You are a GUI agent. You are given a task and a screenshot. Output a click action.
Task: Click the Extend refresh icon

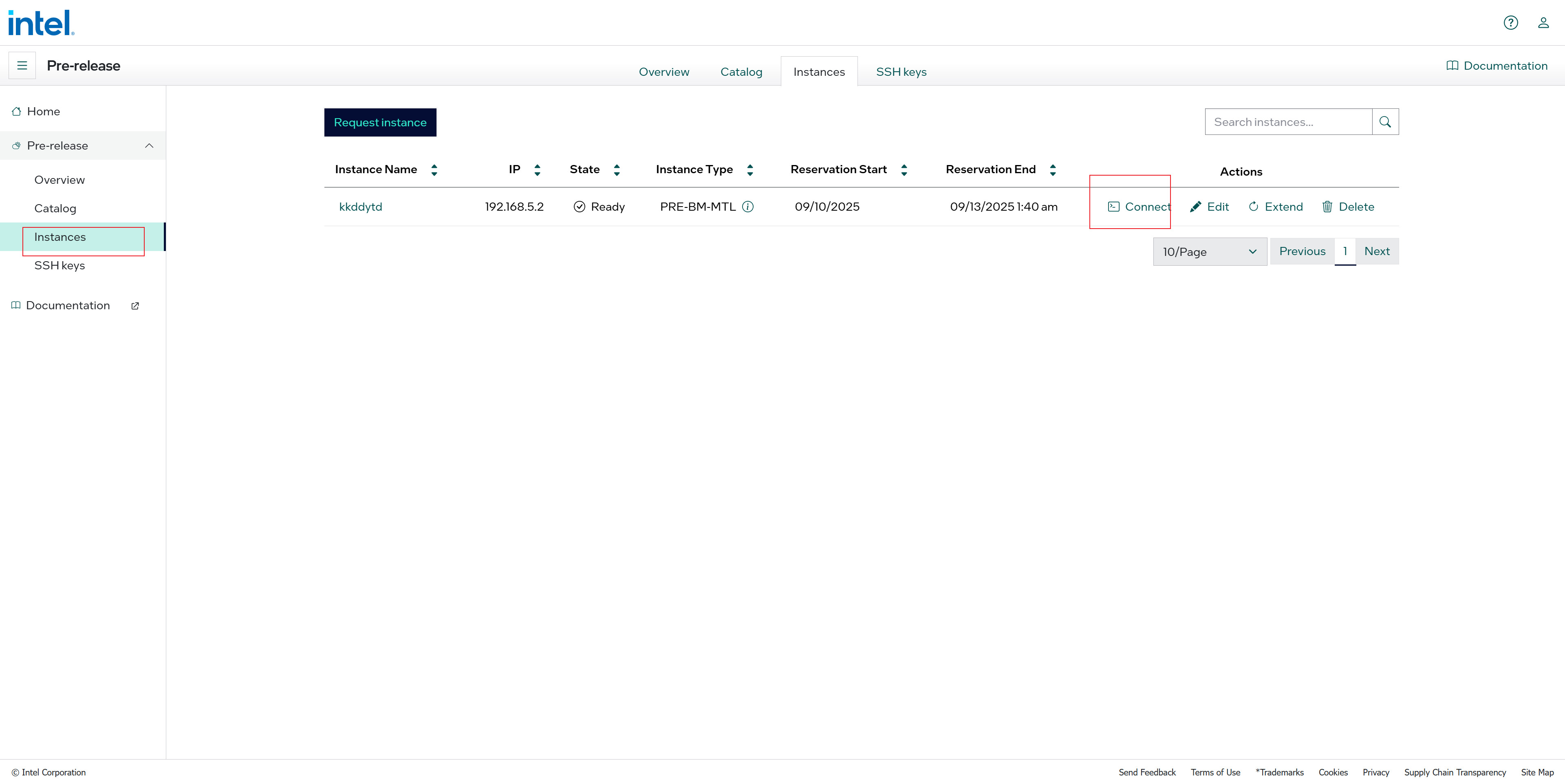click(x=1253, y=207)
